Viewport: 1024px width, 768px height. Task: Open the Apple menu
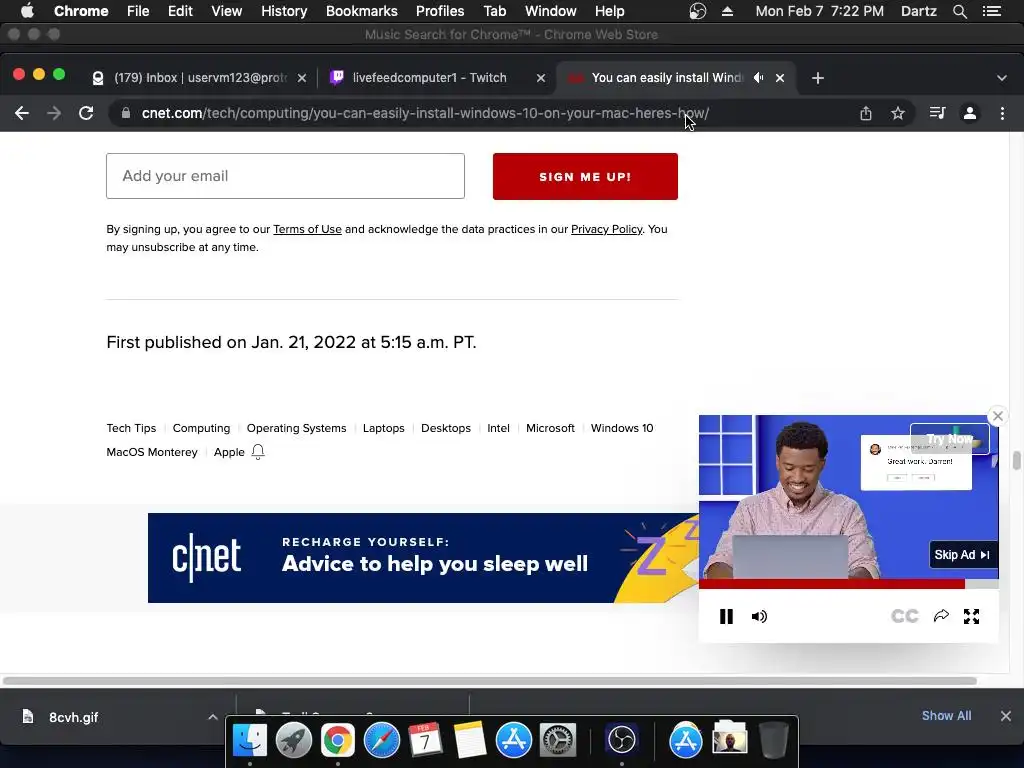click(27, 11)
